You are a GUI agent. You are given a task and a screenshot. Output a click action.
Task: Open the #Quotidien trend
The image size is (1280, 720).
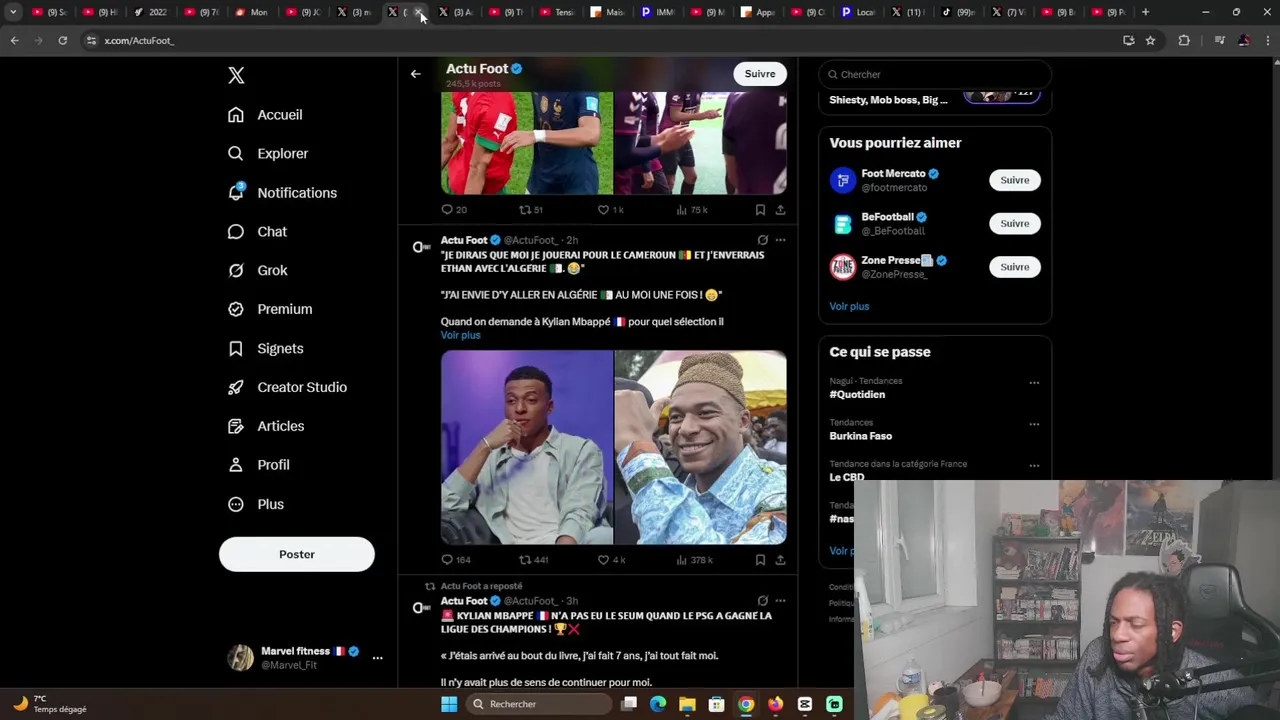pyautogui.click(x=857, y=394)
